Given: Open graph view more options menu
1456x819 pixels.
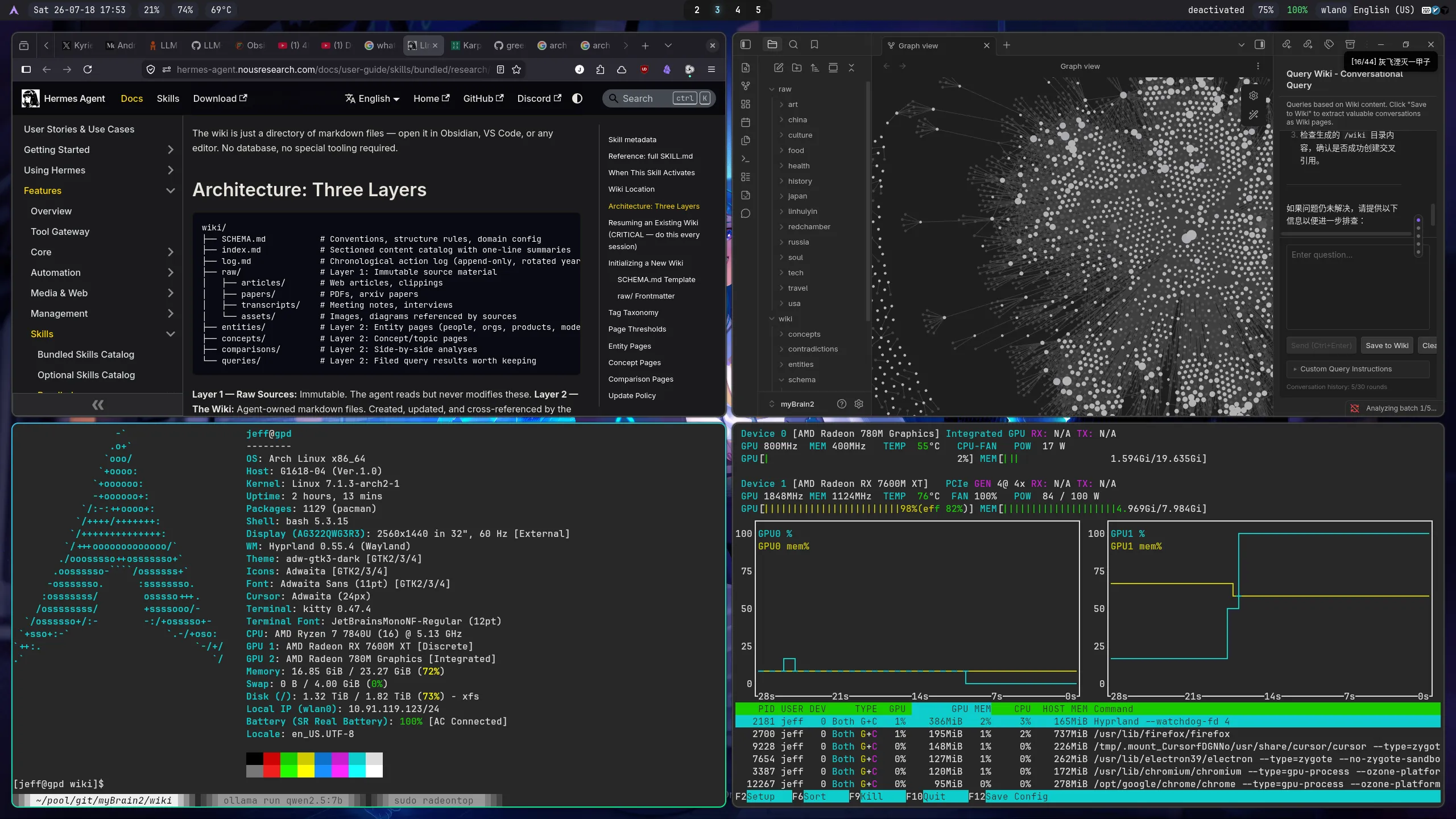Looking at the screenshot, I should pyautogui.click(x=1258, y=67).
